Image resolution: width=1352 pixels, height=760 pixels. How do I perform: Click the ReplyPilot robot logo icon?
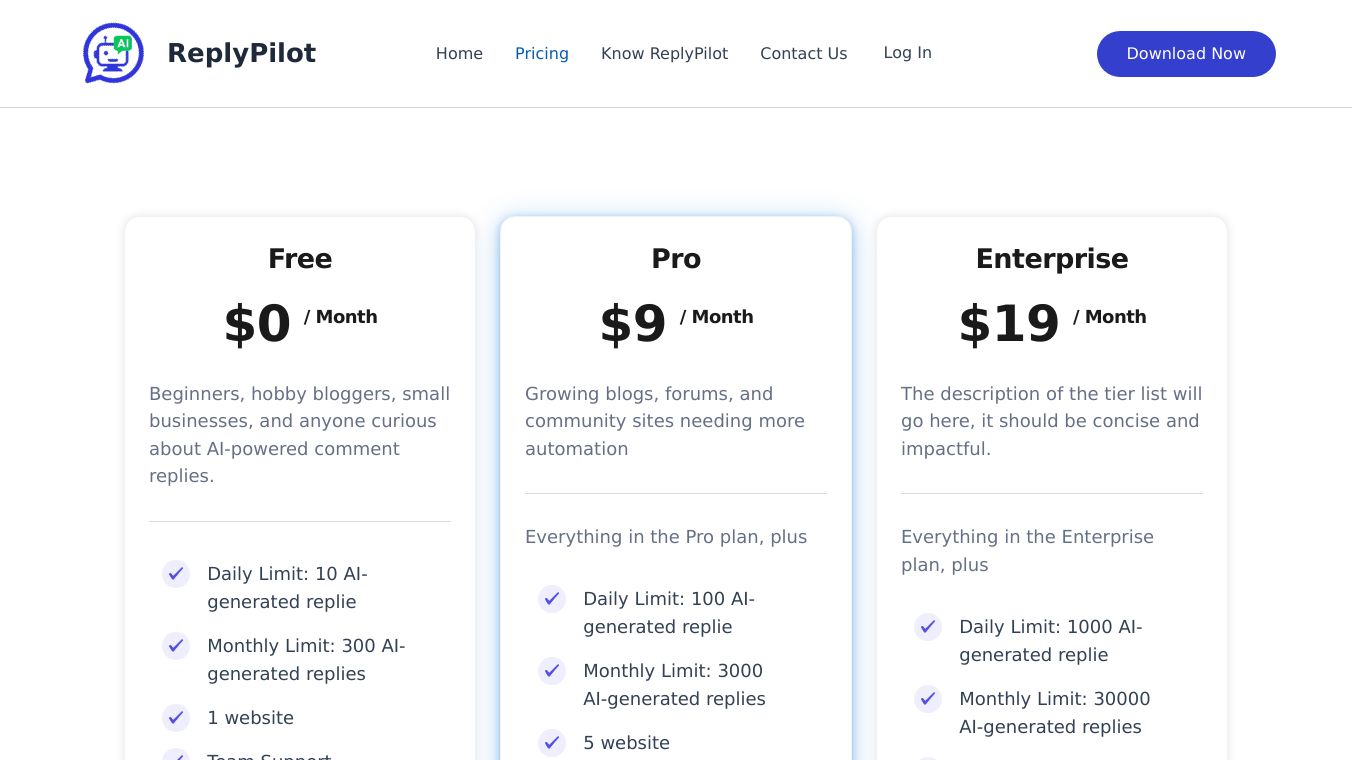click(113, 53)
